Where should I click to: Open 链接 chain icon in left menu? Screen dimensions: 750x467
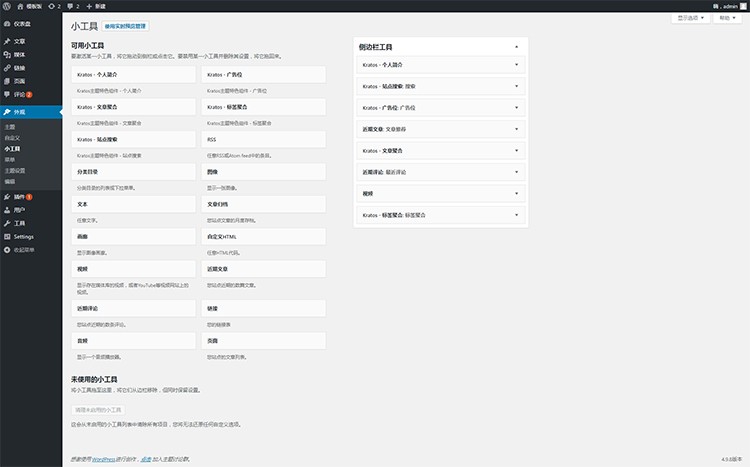[7, 68]
